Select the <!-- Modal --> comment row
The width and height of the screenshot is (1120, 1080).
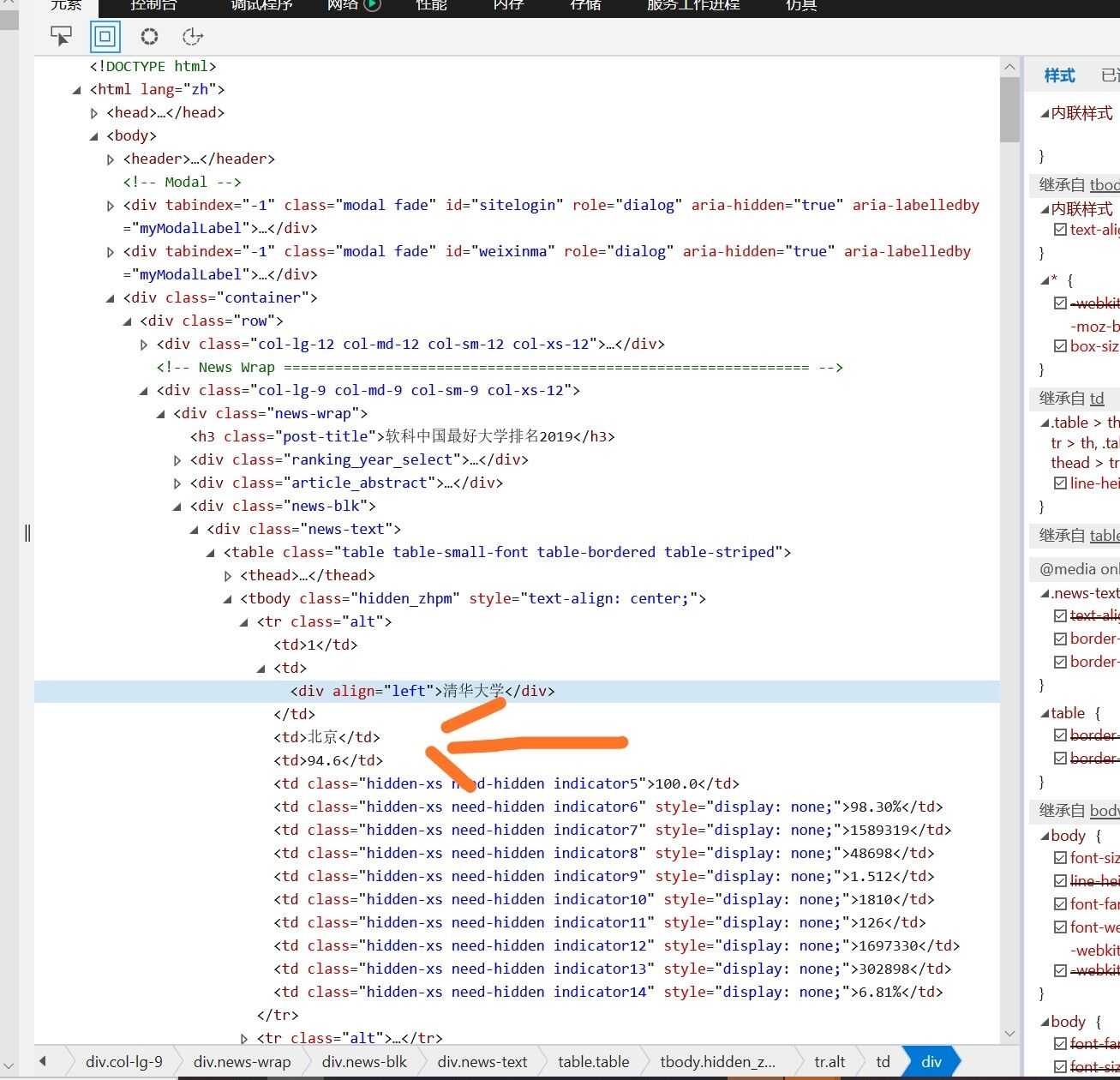[x=182, y=182]
